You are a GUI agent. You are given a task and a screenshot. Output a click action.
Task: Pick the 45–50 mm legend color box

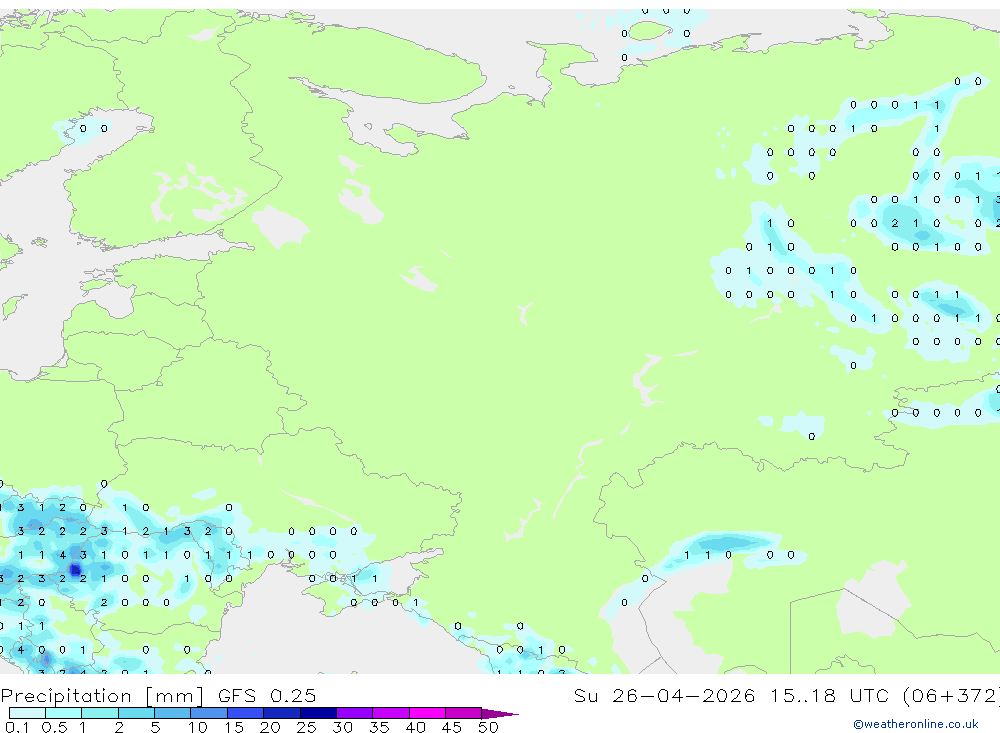click(464, 713)
